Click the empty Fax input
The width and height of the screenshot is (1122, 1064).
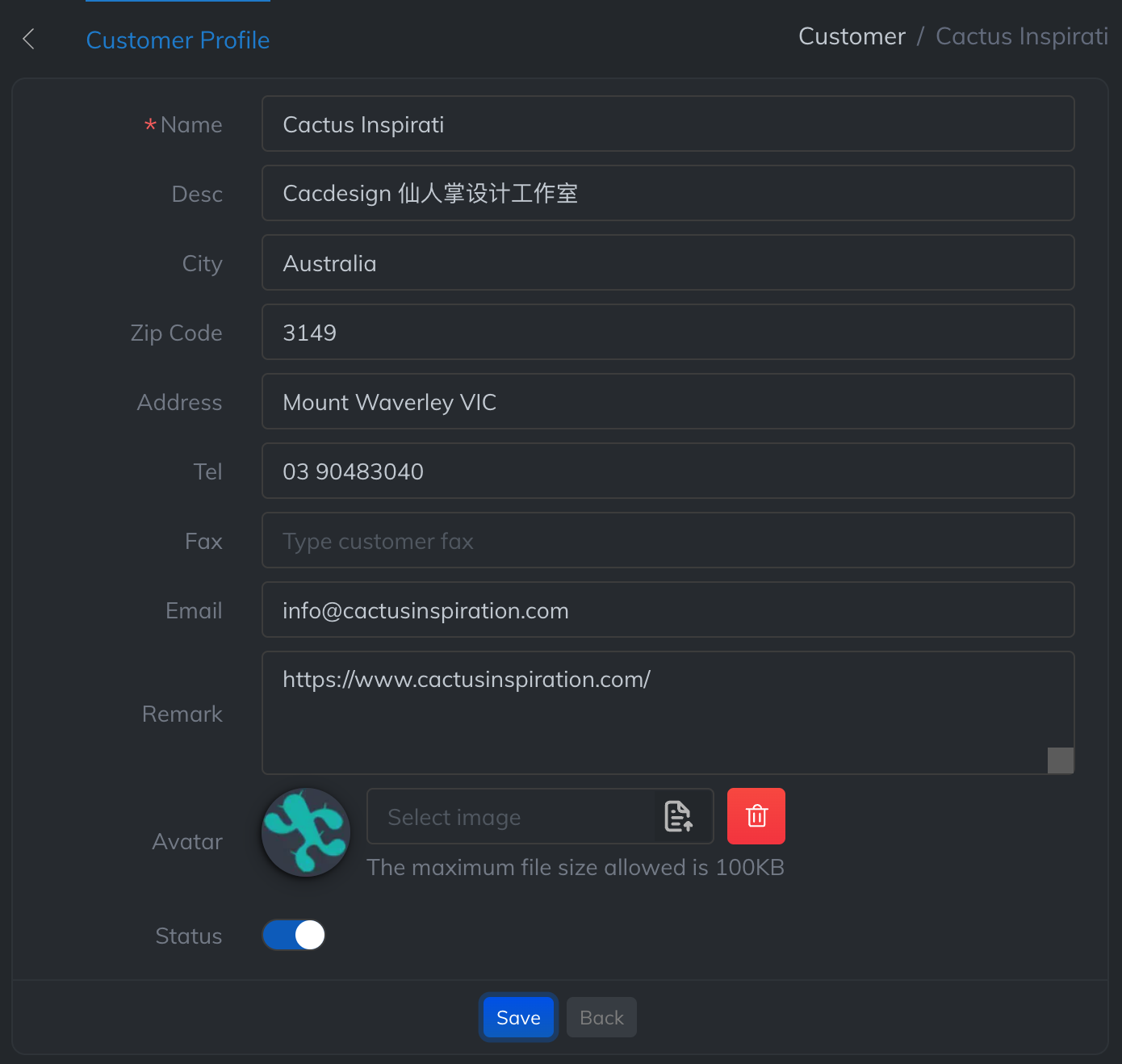coord(668,541)
